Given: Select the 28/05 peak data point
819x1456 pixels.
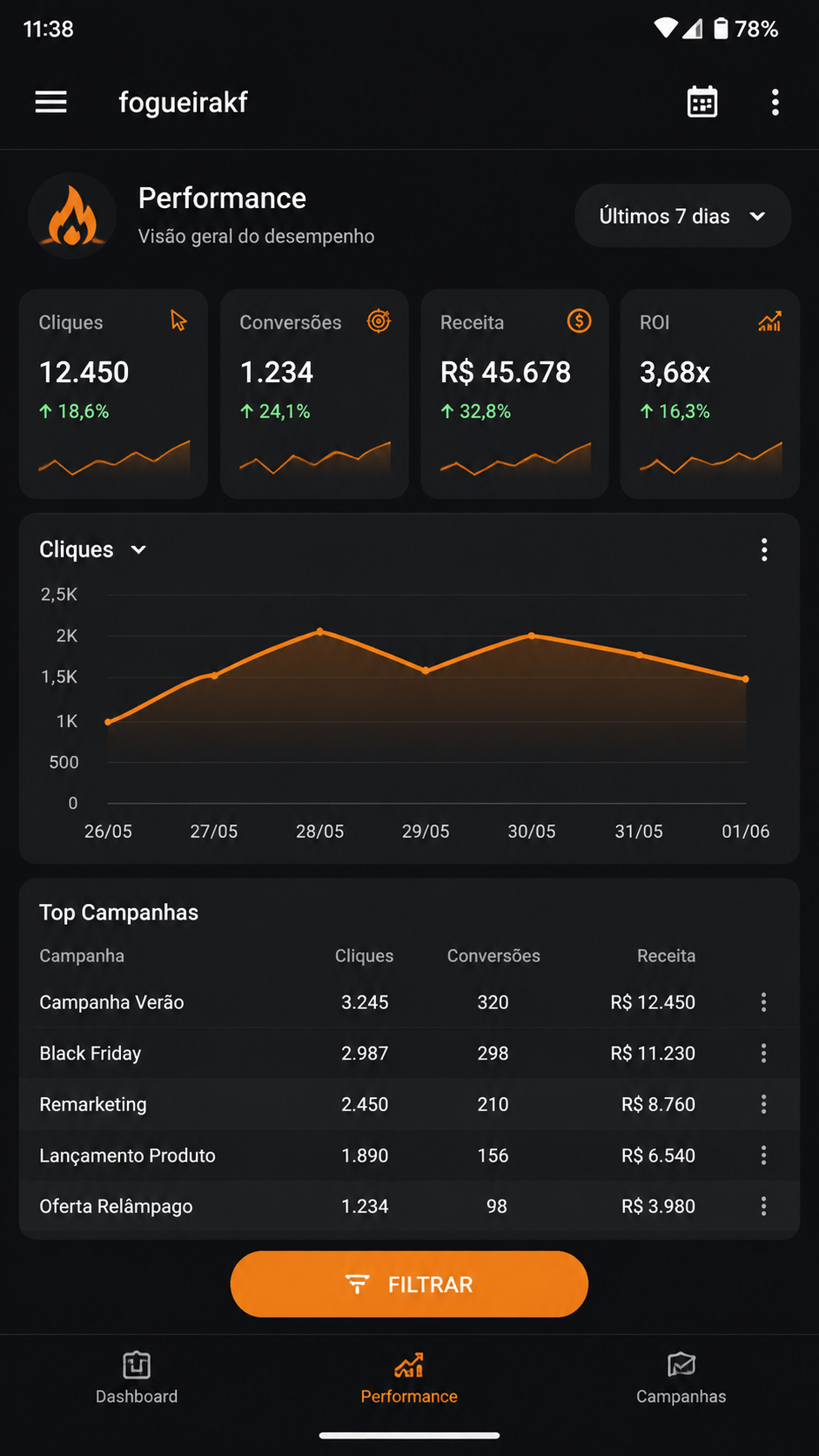Looking at the screenshot, I should click(x=320, y=630).
